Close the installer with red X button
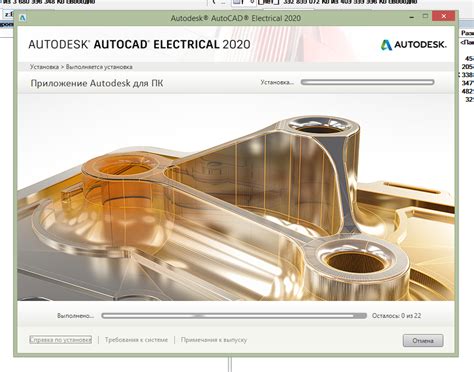Viewport: 474px width, 372px height. [443, 16]
